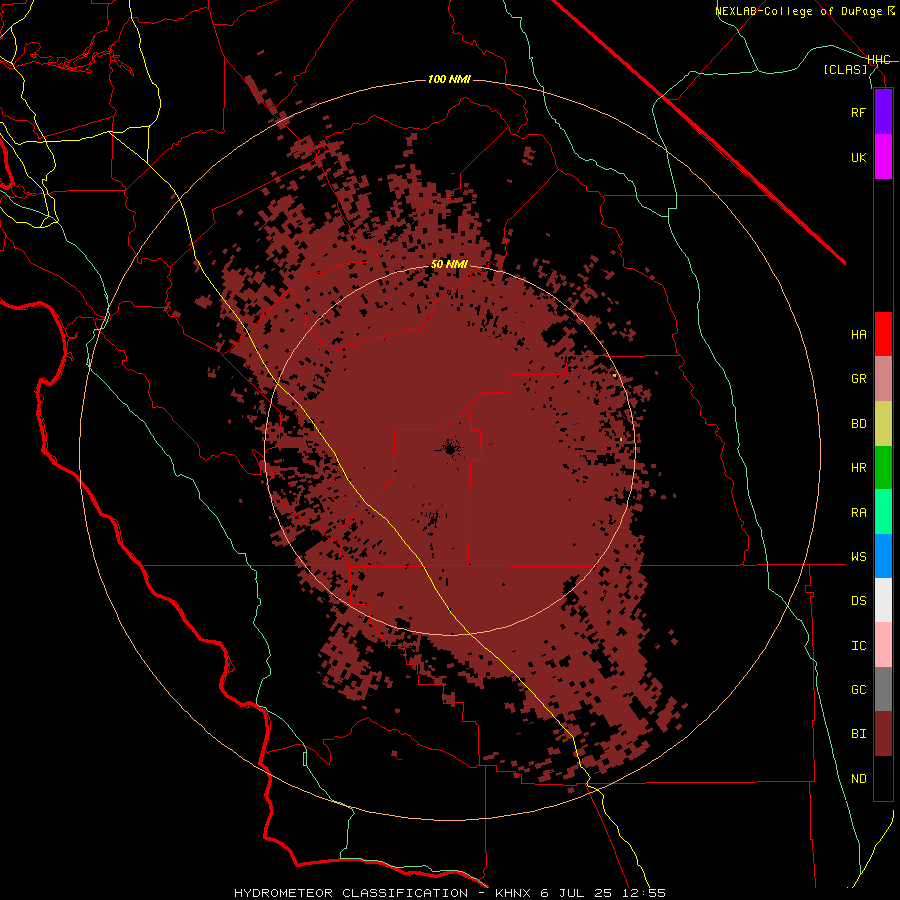This screenshot has height=900, width=900.
Task: Pick the RA light-green legend swatch
Action: [x=883, y=512]
